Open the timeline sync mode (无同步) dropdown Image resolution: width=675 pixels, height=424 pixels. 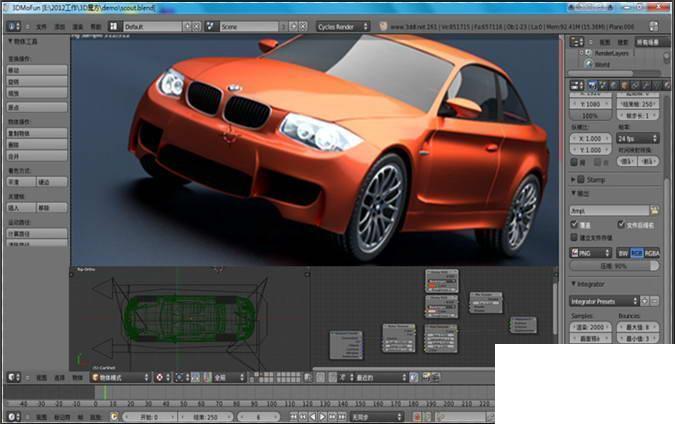tap(377, 417)
